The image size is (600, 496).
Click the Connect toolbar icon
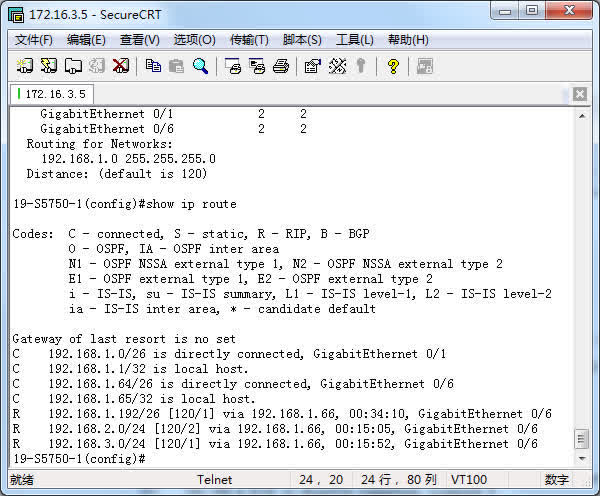(x=24, y=66)
